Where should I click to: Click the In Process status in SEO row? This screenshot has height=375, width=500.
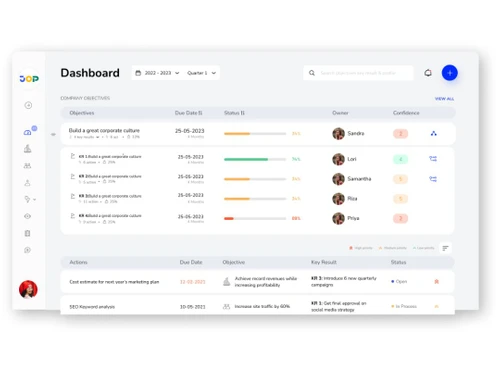point(404,306)
